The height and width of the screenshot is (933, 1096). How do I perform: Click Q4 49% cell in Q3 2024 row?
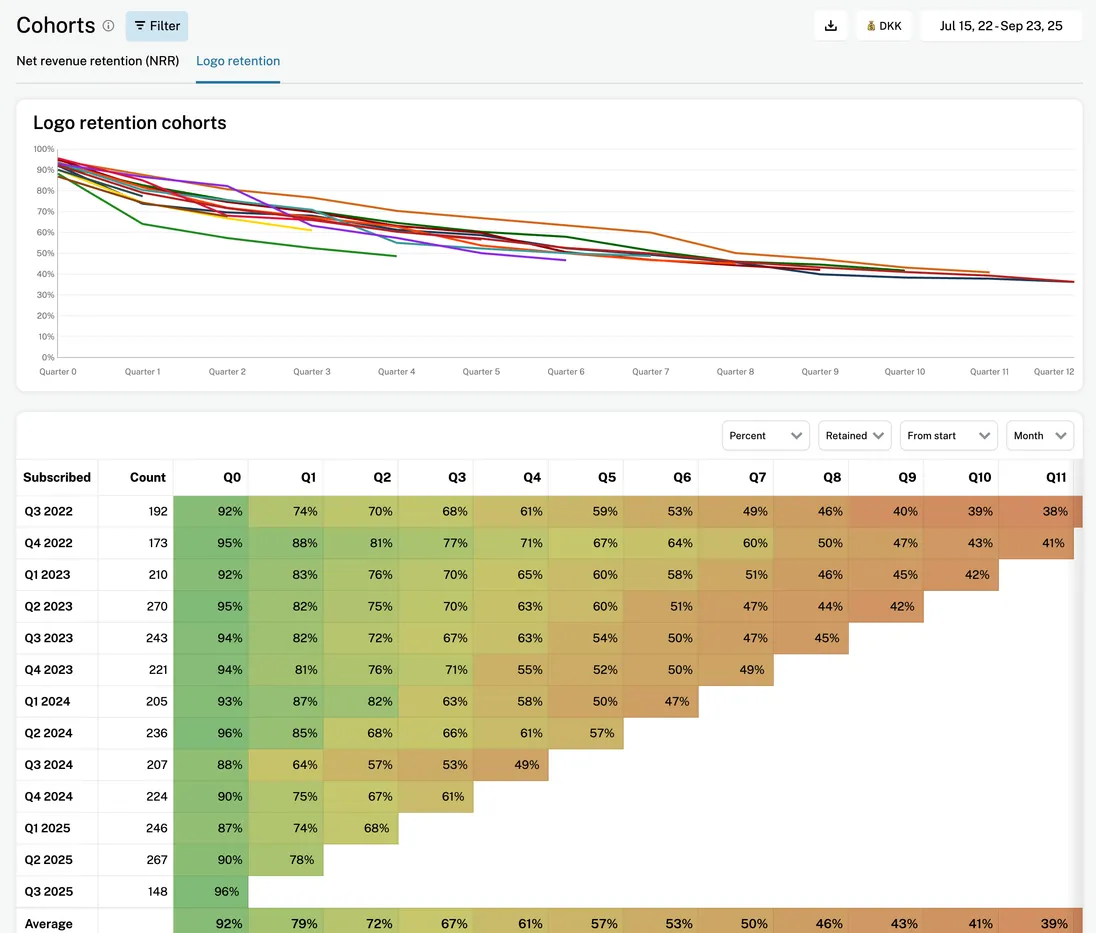[511, 765]
